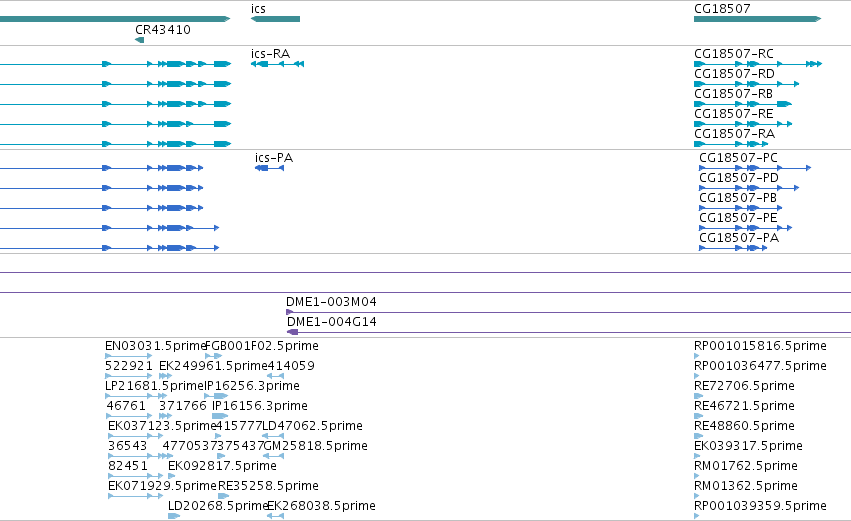The height and width of the screenshot is (521, 851).
Task: Click the DME1-004G14 clone feature
Action: pos(569,332)
